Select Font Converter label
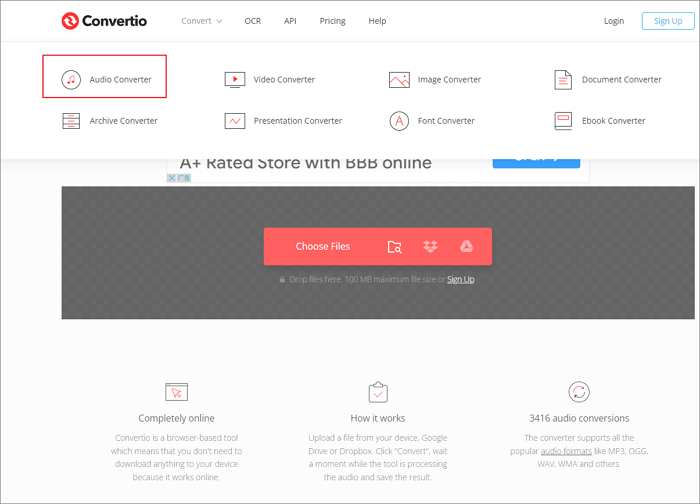The height and width of the screenshot is (504, 700). pos(446,121)
